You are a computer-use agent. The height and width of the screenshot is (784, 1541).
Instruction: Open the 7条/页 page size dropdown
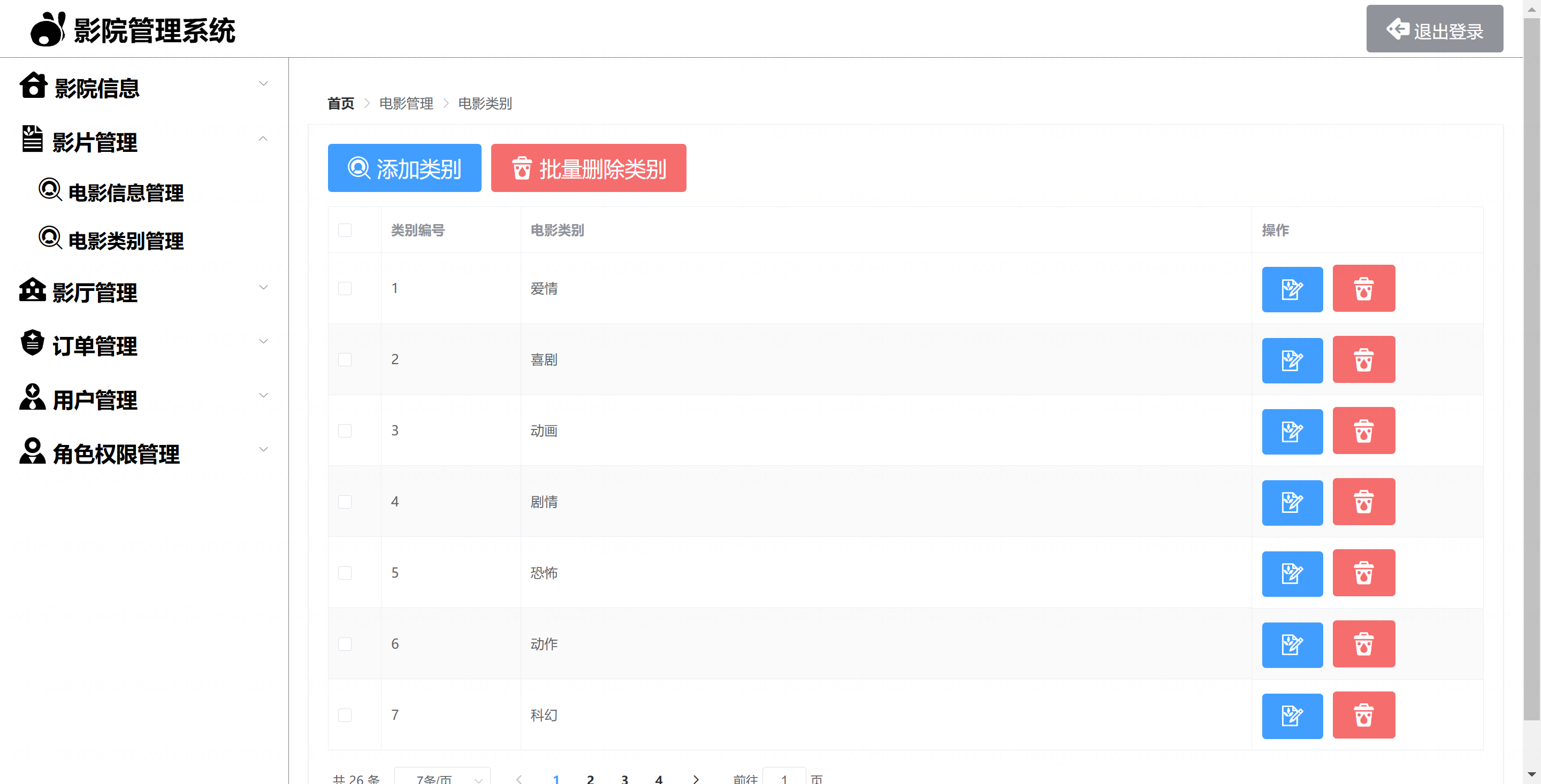(x=442, y=777)
